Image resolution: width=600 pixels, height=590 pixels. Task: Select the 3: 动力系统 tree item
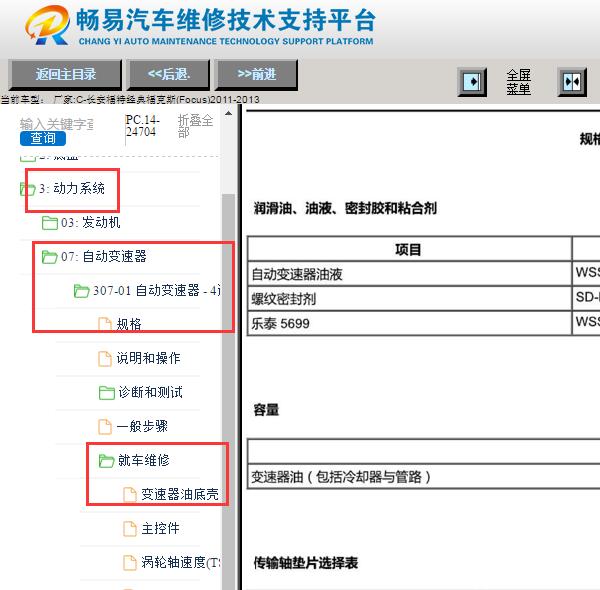point(72,189)
